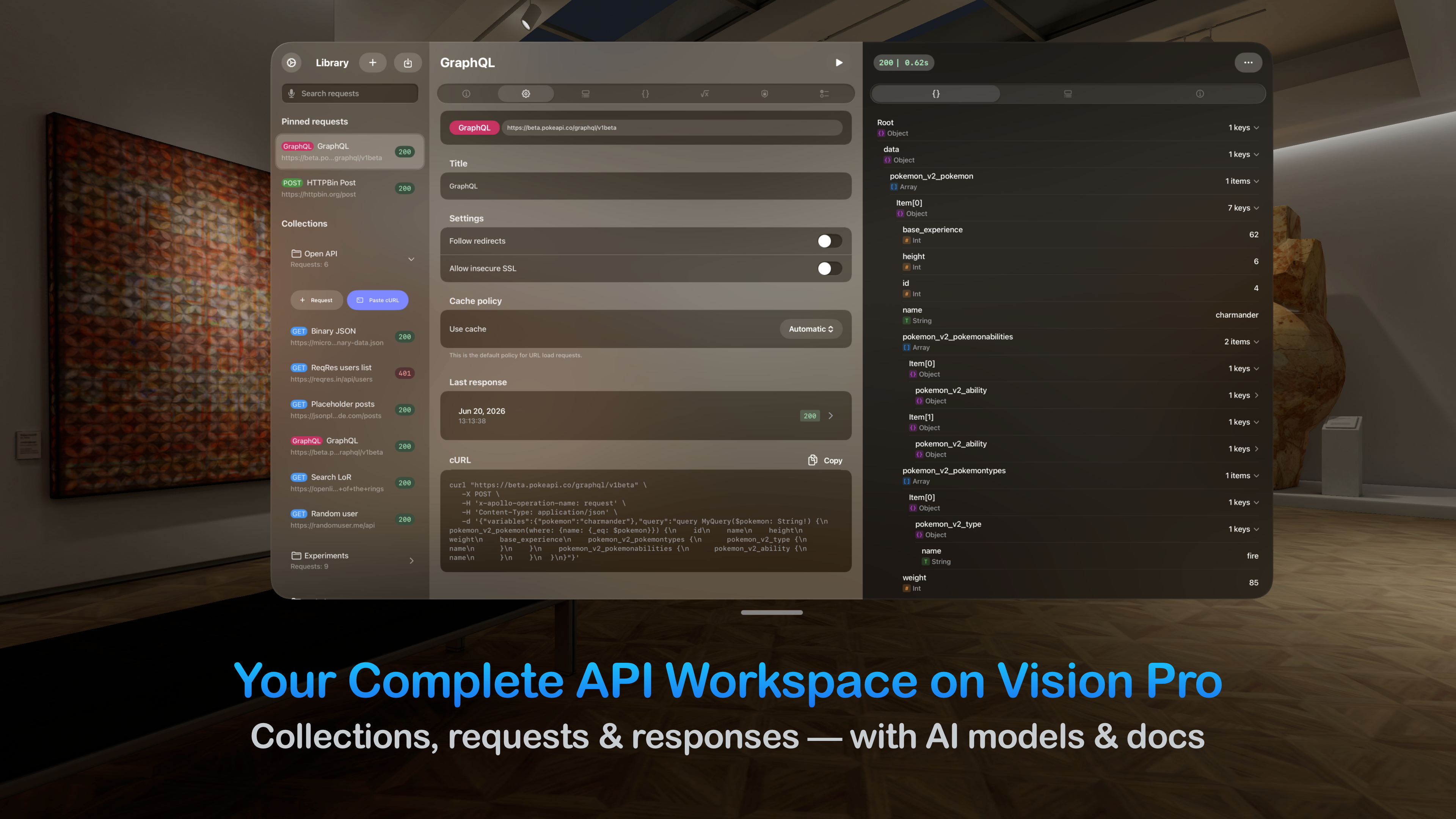Click the weight value 85

pos(1254,583)
